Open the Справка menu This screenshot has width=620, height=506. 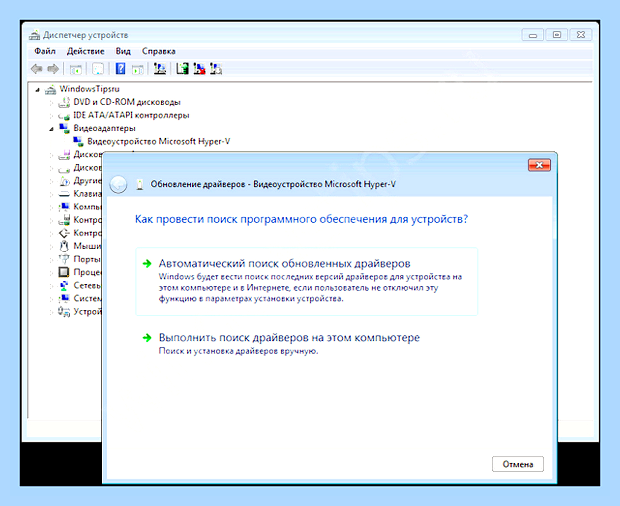pyautogui.click(x=159, y=51)
